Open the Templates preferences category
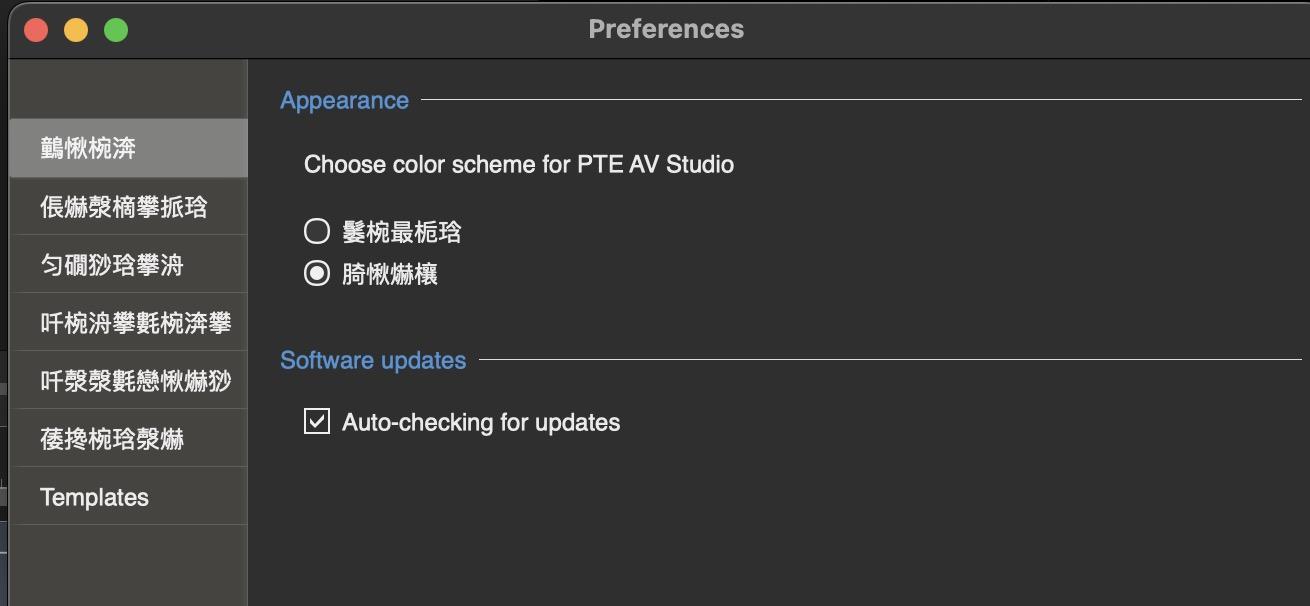 (x=94, y=497)
